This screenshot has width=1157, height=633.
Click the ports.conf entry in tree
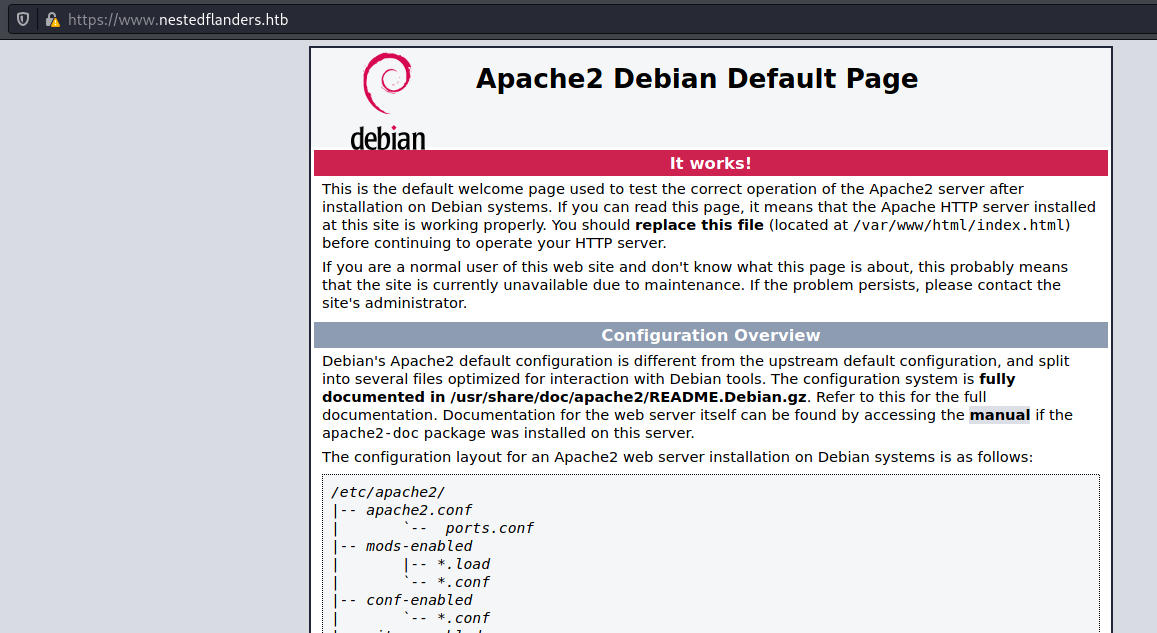[x=489, y=528]
